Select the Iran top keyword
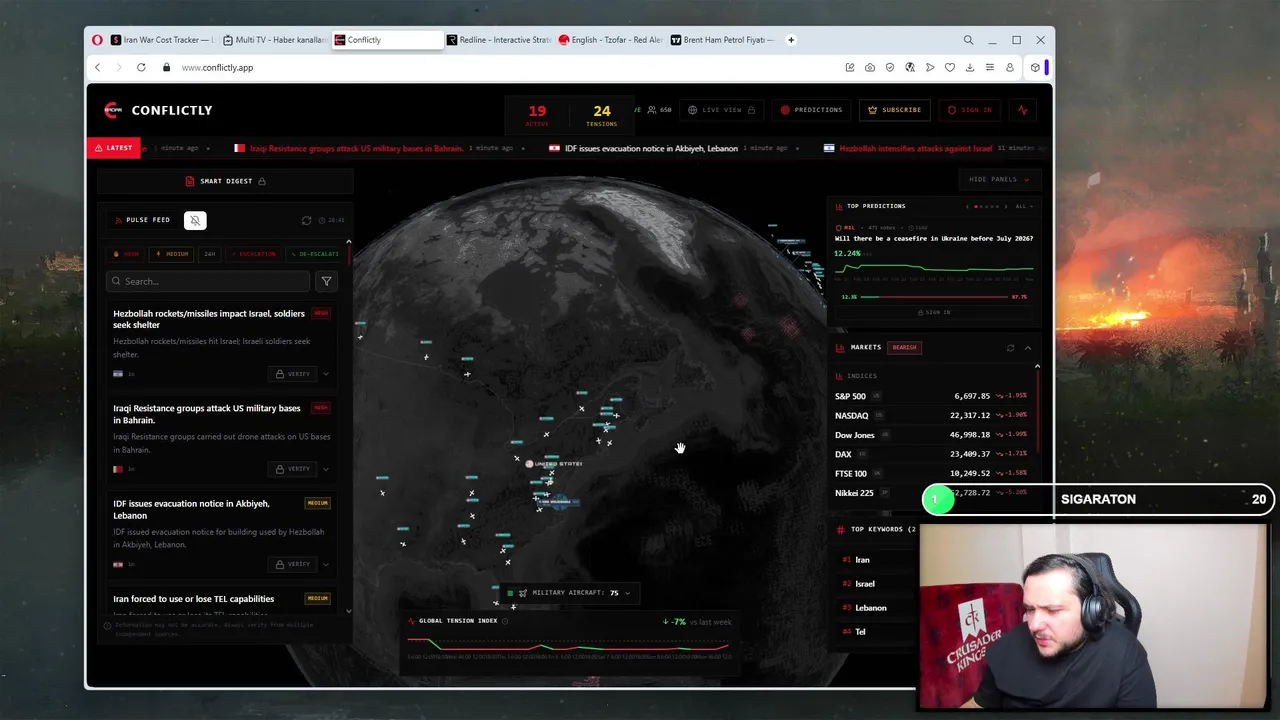The height and width of the screenshot is (720, 1280). [x=862, y=560]
